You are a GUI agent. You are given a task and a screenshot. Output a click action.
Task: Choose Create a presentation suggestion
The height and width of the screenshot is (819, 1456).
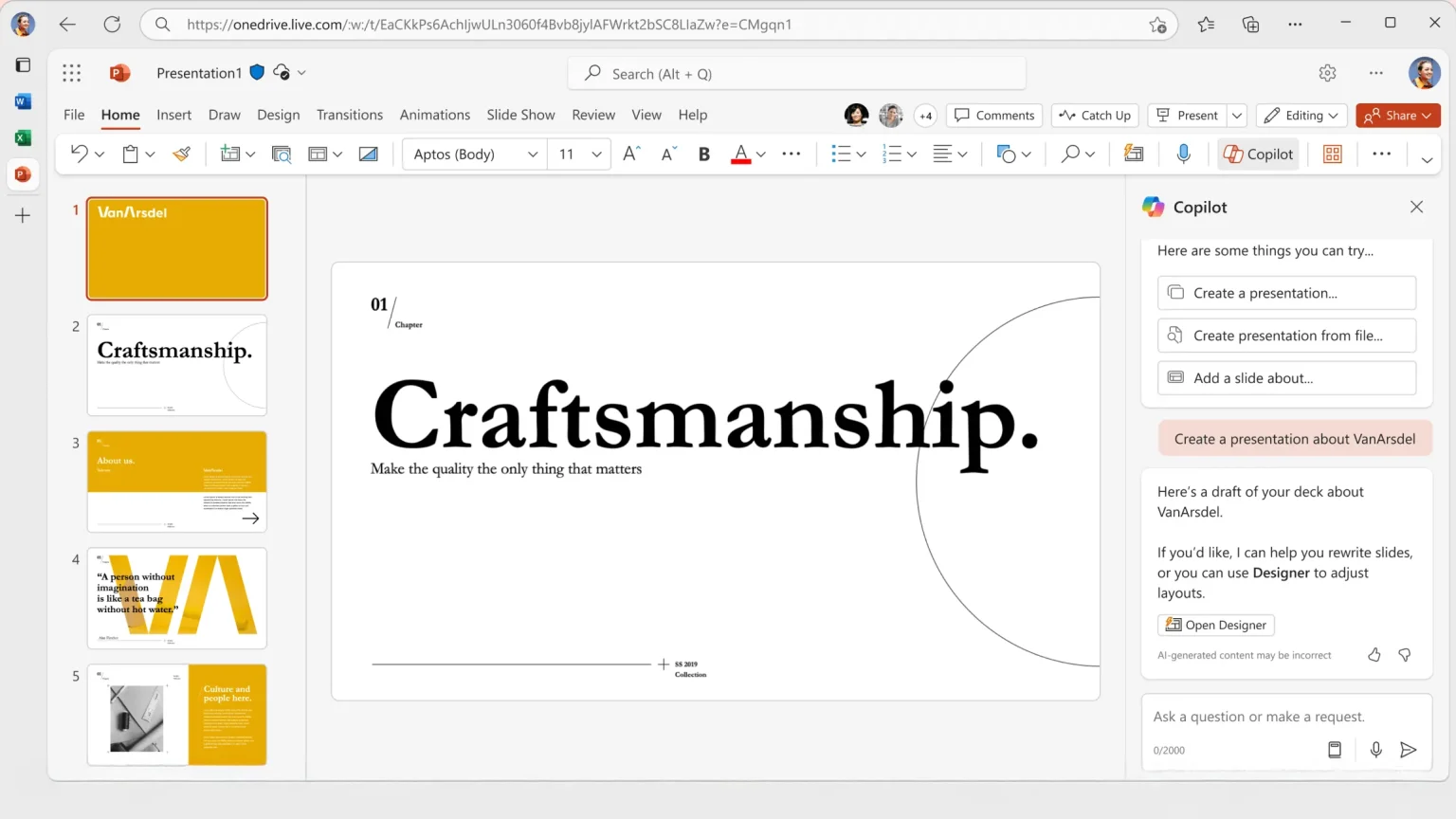point(1286,293)
